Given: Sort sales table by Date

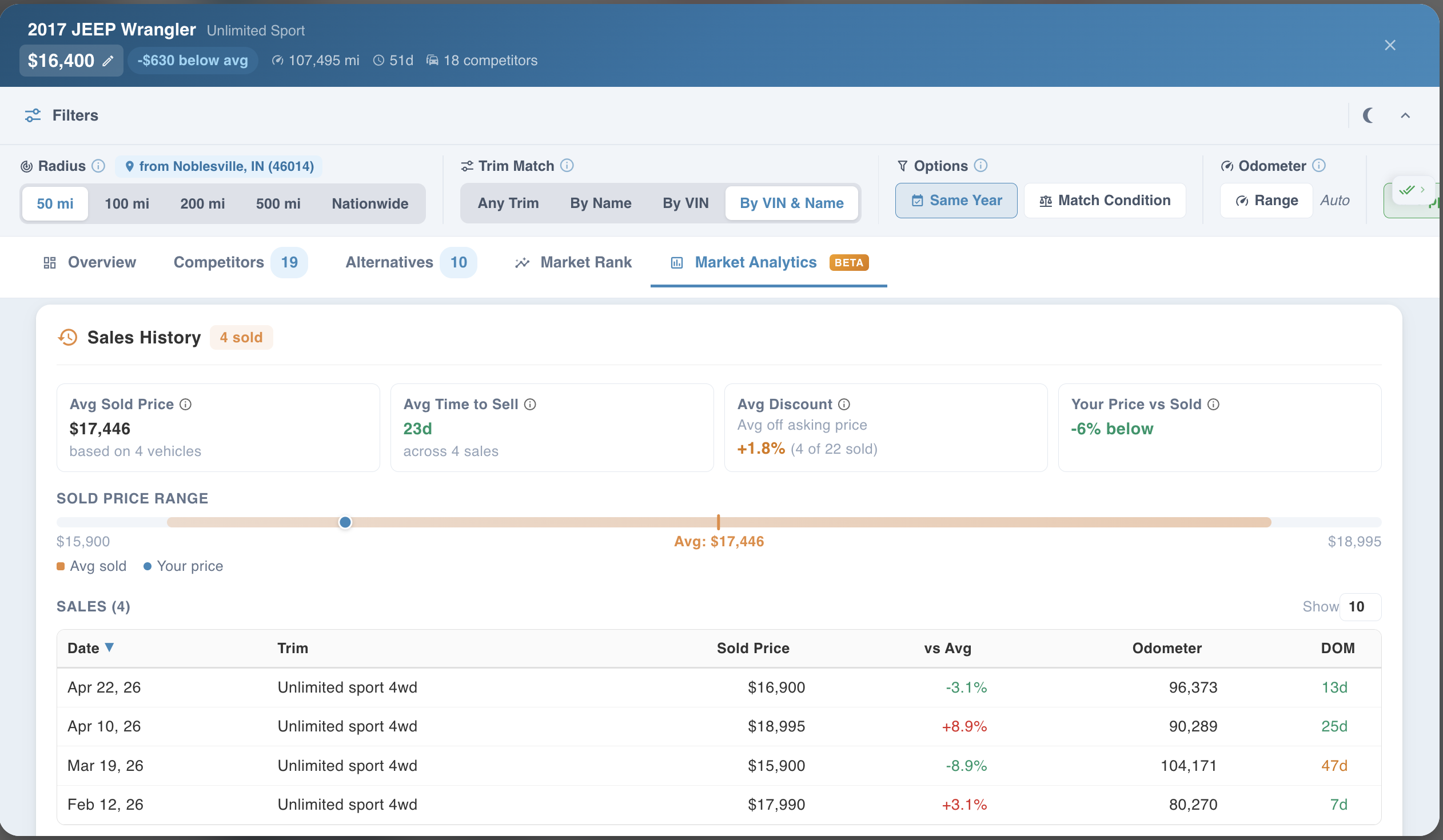Looking at the screenshot, I should pyautogui.click(x=90, y=649).
